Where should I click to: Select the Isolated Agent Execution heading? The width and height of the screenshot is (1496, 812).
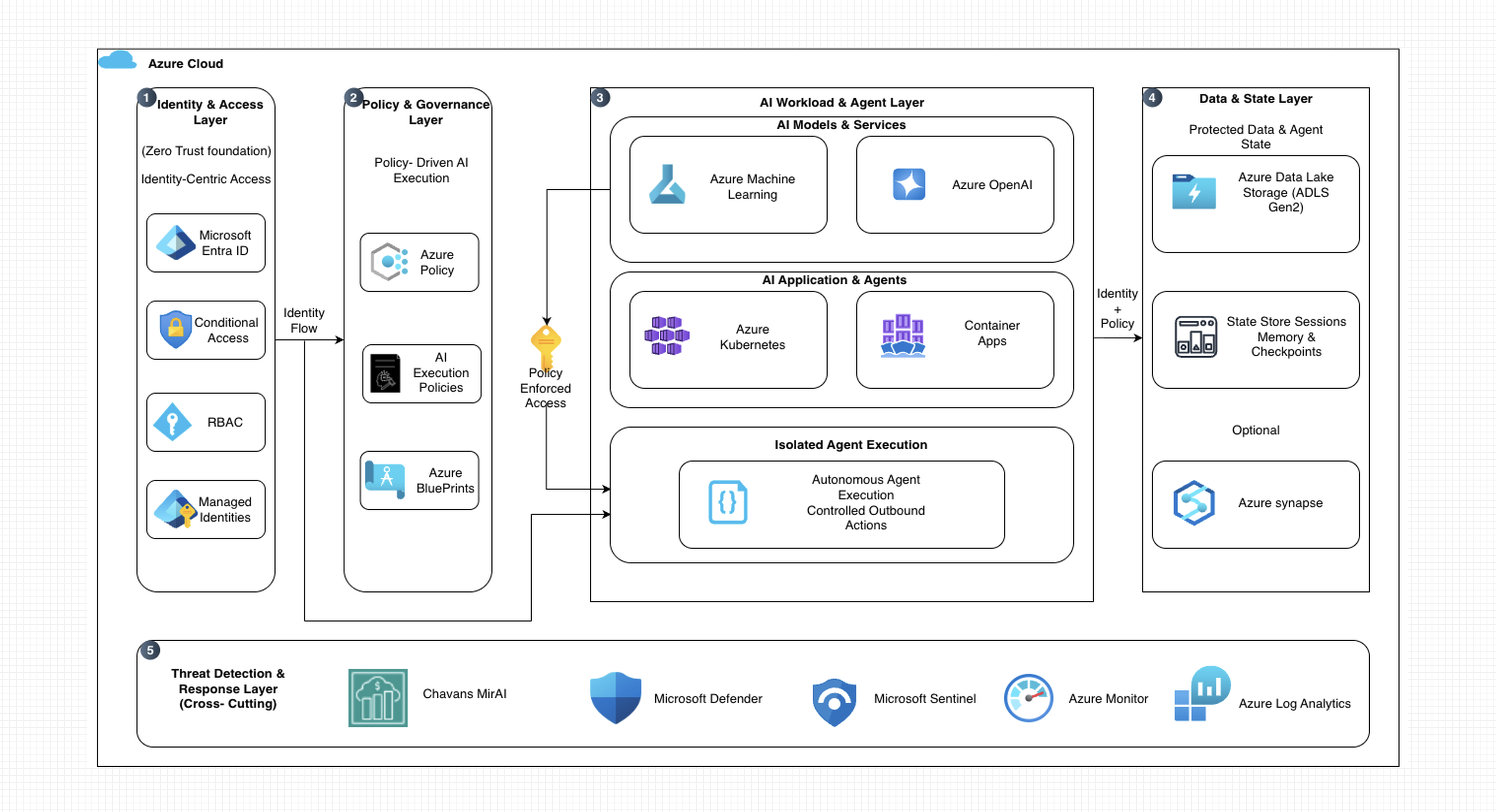tap(851, 444)
